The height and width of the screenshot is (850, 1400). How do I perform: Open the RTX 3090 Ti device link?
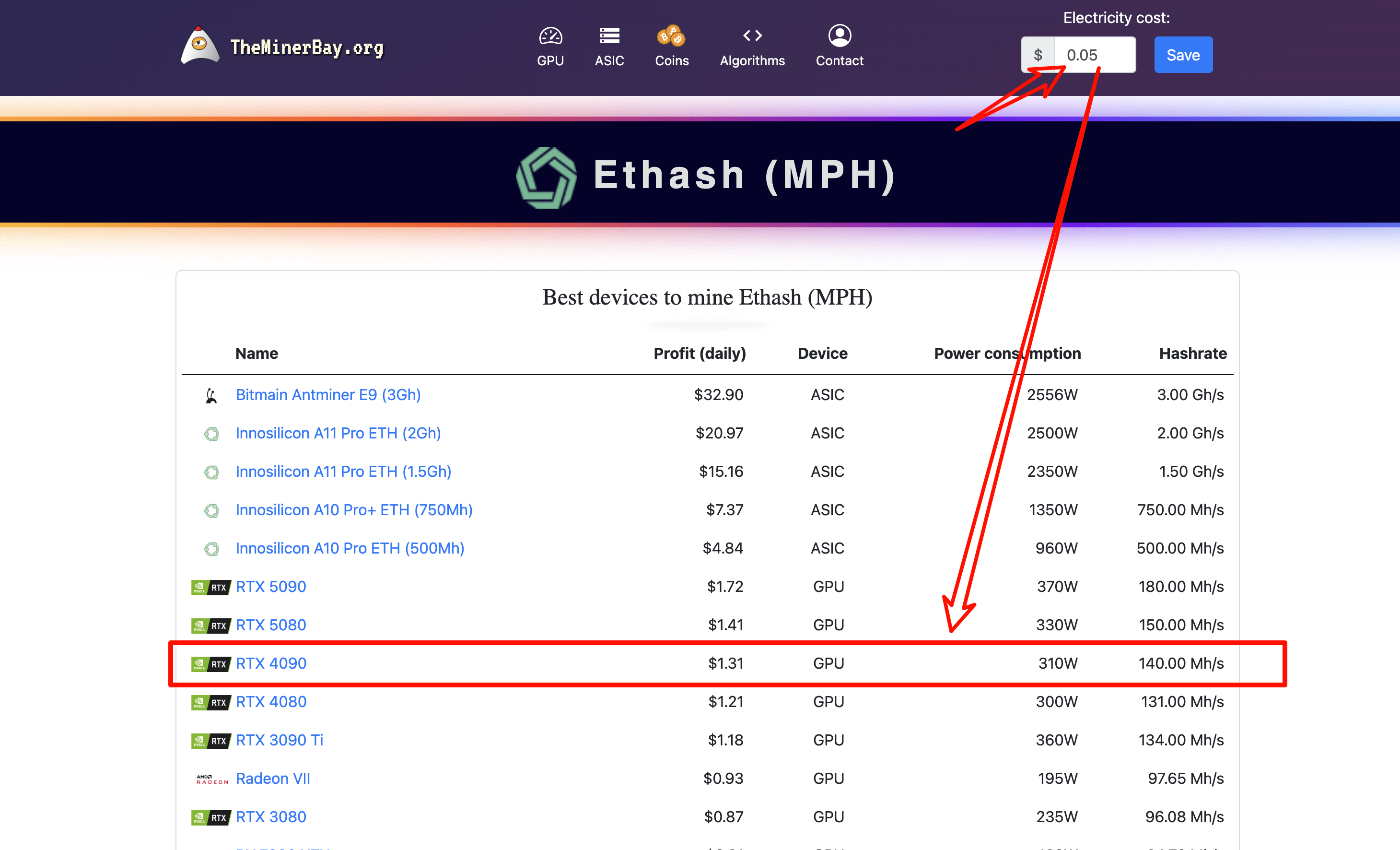(x=279, y=740)
